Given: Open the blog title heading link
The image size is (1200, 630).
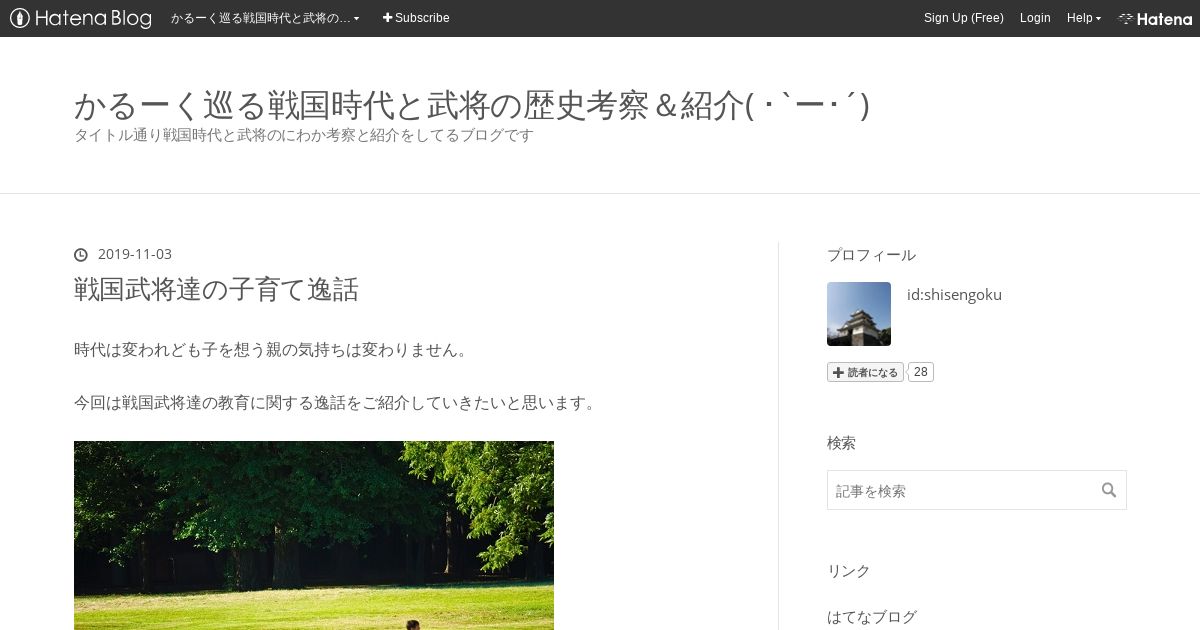Looking at the screenshot, I should 471,105.
